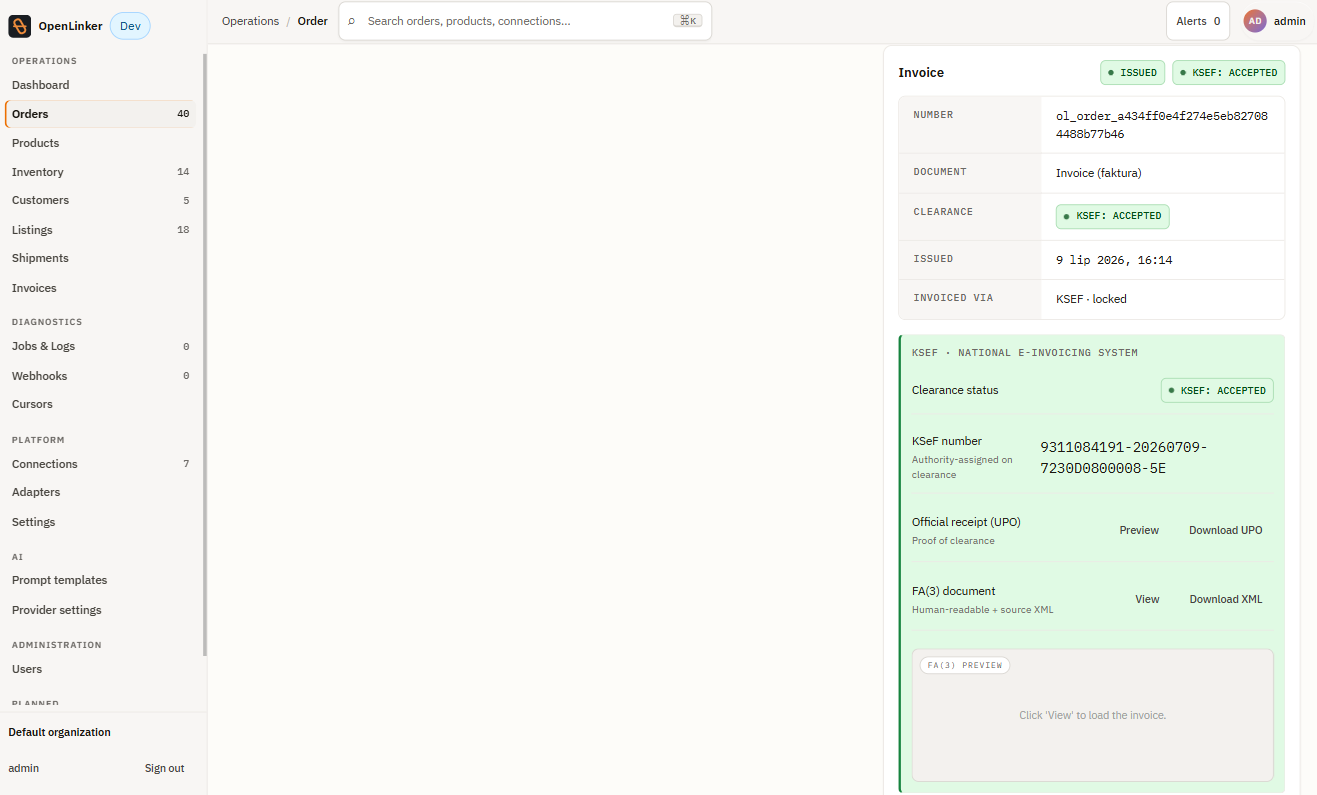This screenshot has height=795, width=1317.
Task: Click the AD user avatar
Action: [1255, 21]
